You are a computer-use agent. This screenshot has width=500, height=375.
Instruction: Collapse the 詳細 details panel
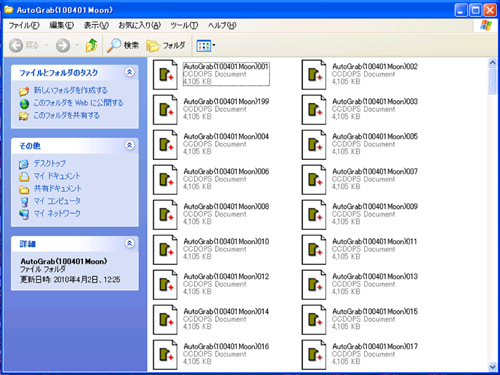click(129, 243)
